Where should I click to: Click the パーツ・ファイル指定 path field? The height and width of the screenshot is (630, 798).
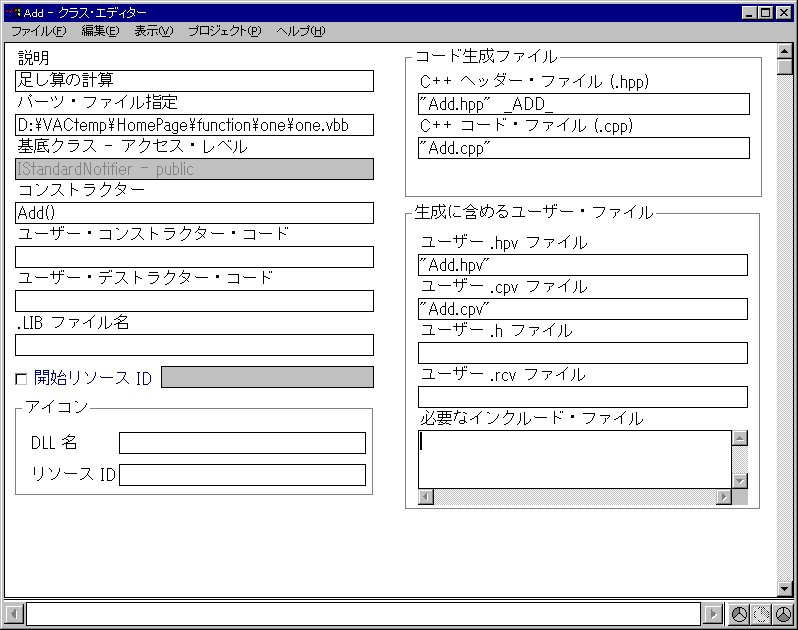click(194, 125)
